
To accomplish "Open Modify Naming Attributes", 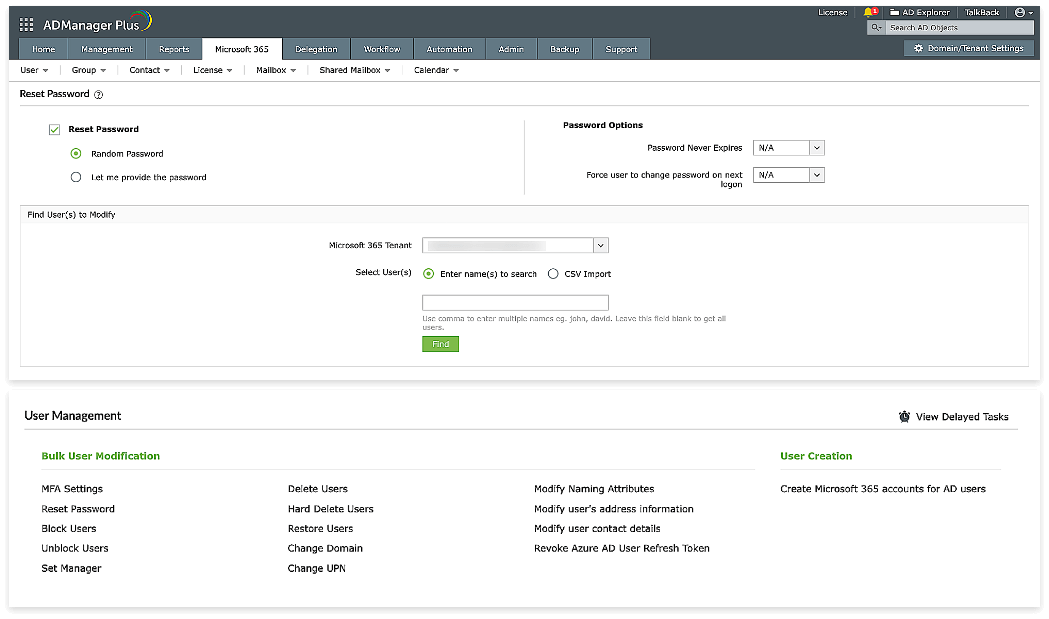I will tap(594, 489).
